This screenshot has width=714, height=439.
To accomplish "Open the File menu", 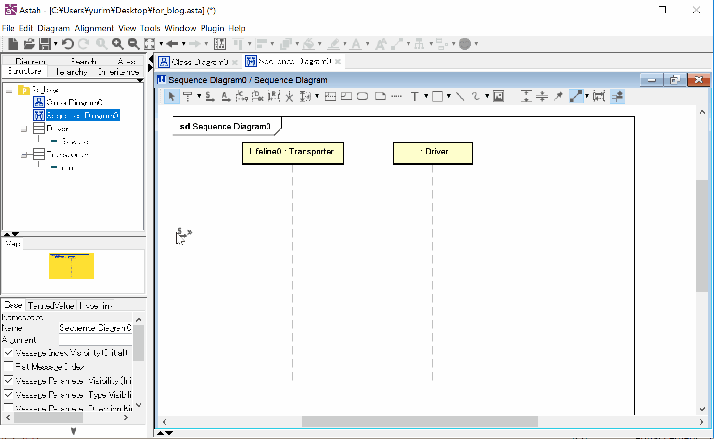I will pyautogui.click(x=8, y=28).
